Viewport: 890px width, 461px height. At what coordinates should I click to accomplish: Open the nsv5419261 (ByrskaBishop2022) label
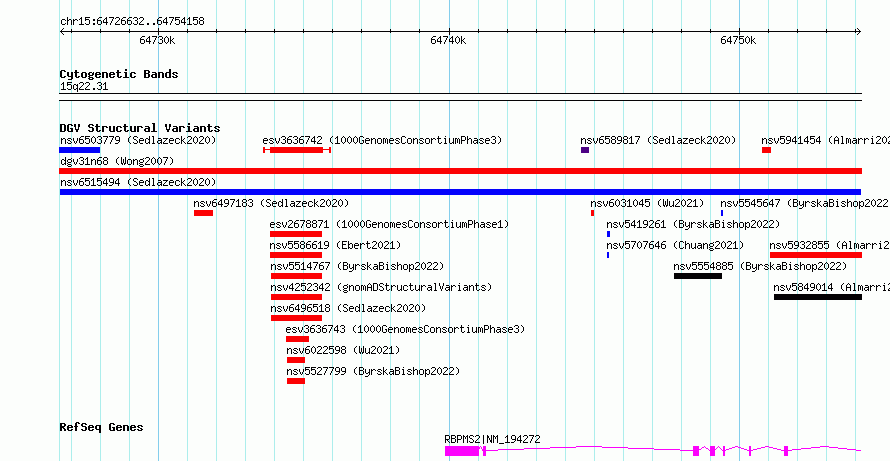click(x=693, y=224)
